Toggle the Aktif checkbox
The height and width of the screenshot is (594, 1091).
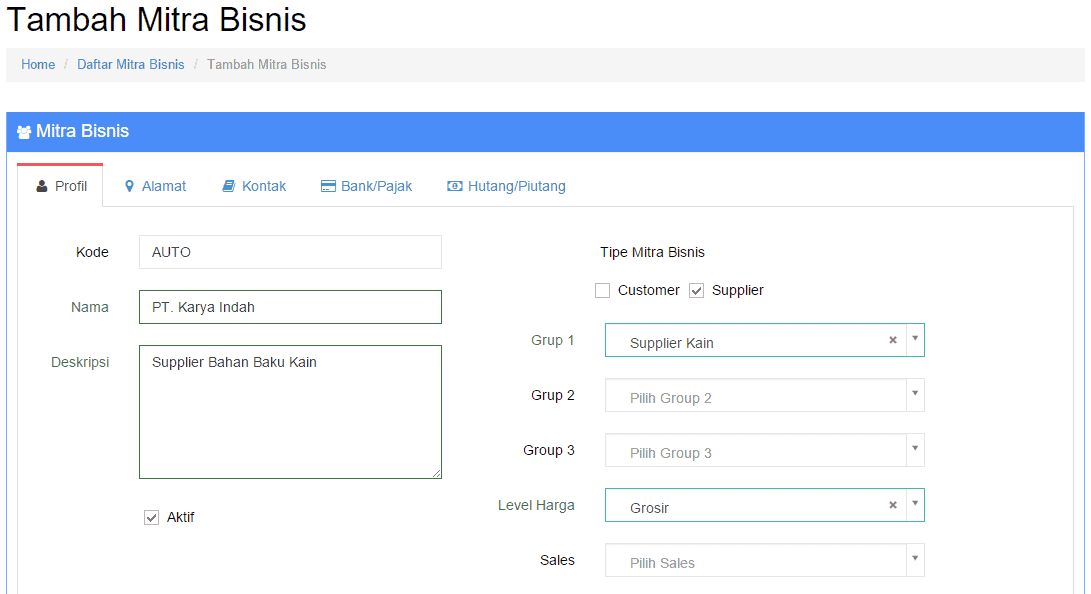point(151,517)
